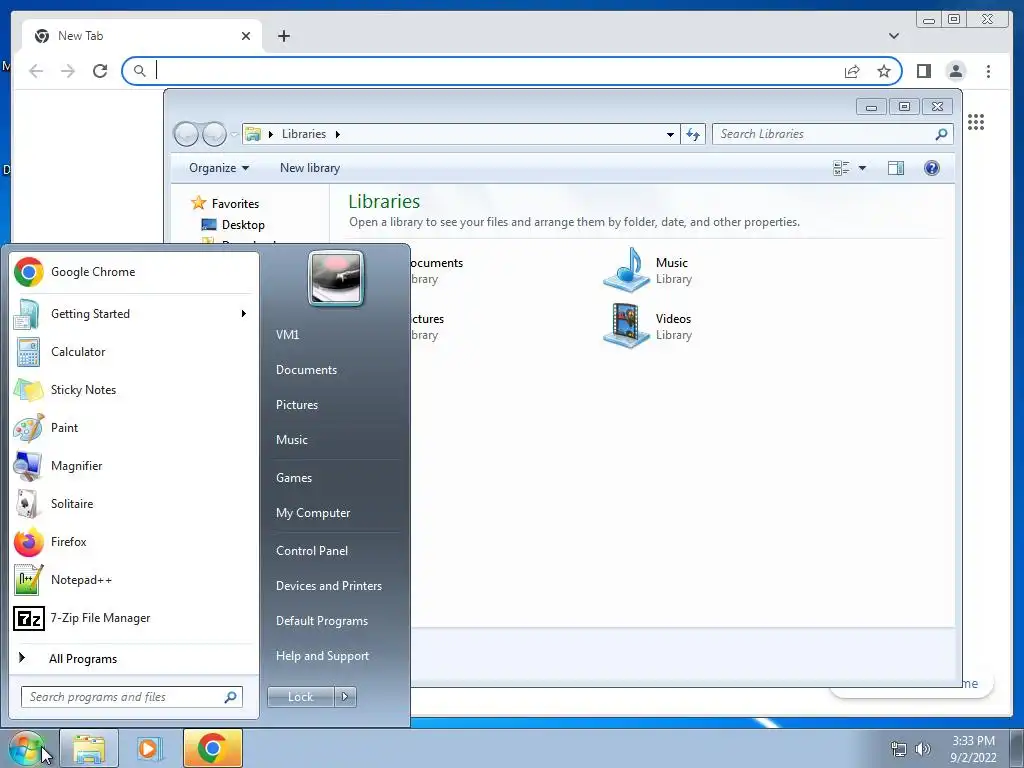Open network icon in system tray
Screen dimensions: 1024x768
899,749
